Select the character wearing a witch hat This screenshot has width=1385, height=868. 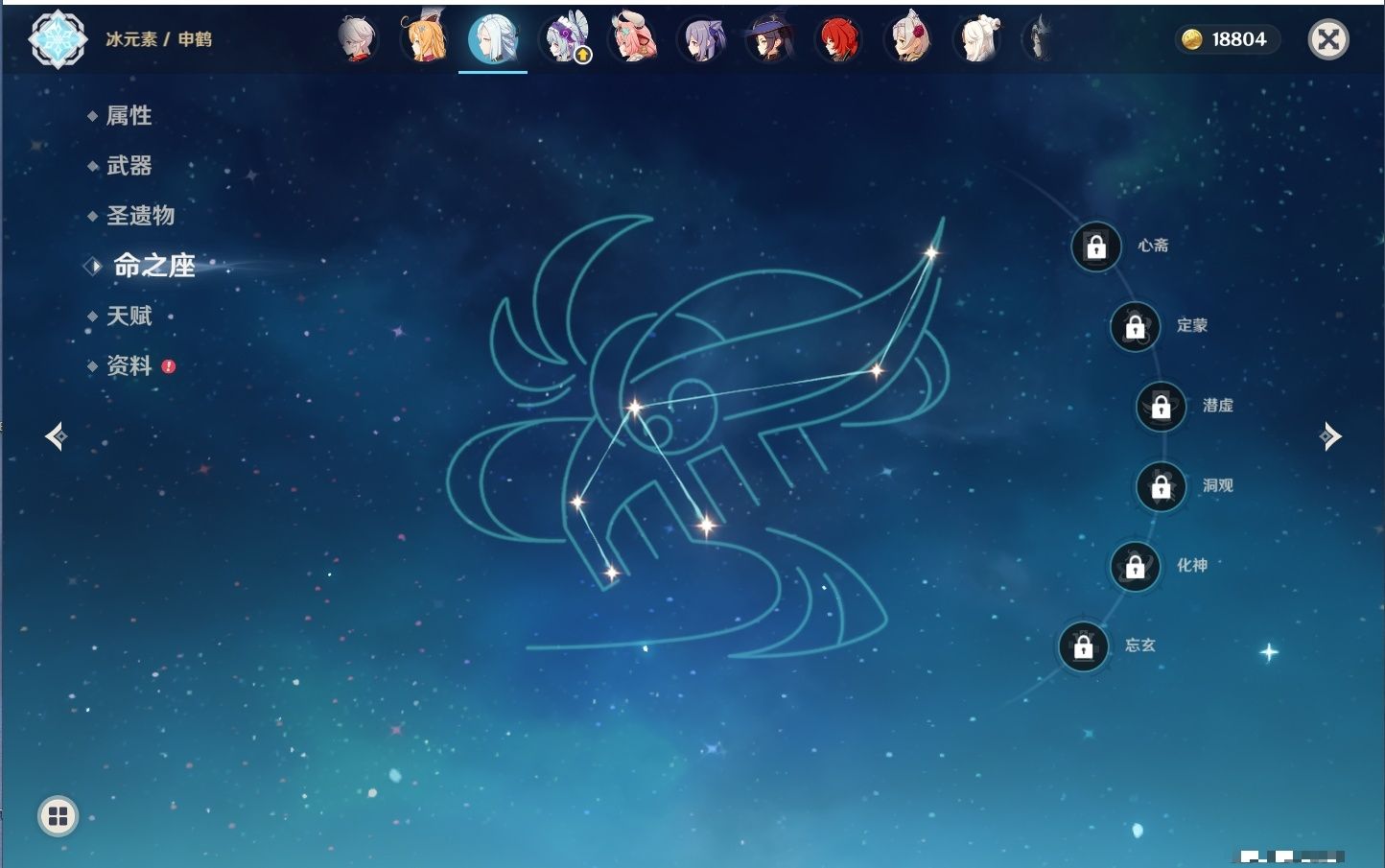tap(769, 39)
